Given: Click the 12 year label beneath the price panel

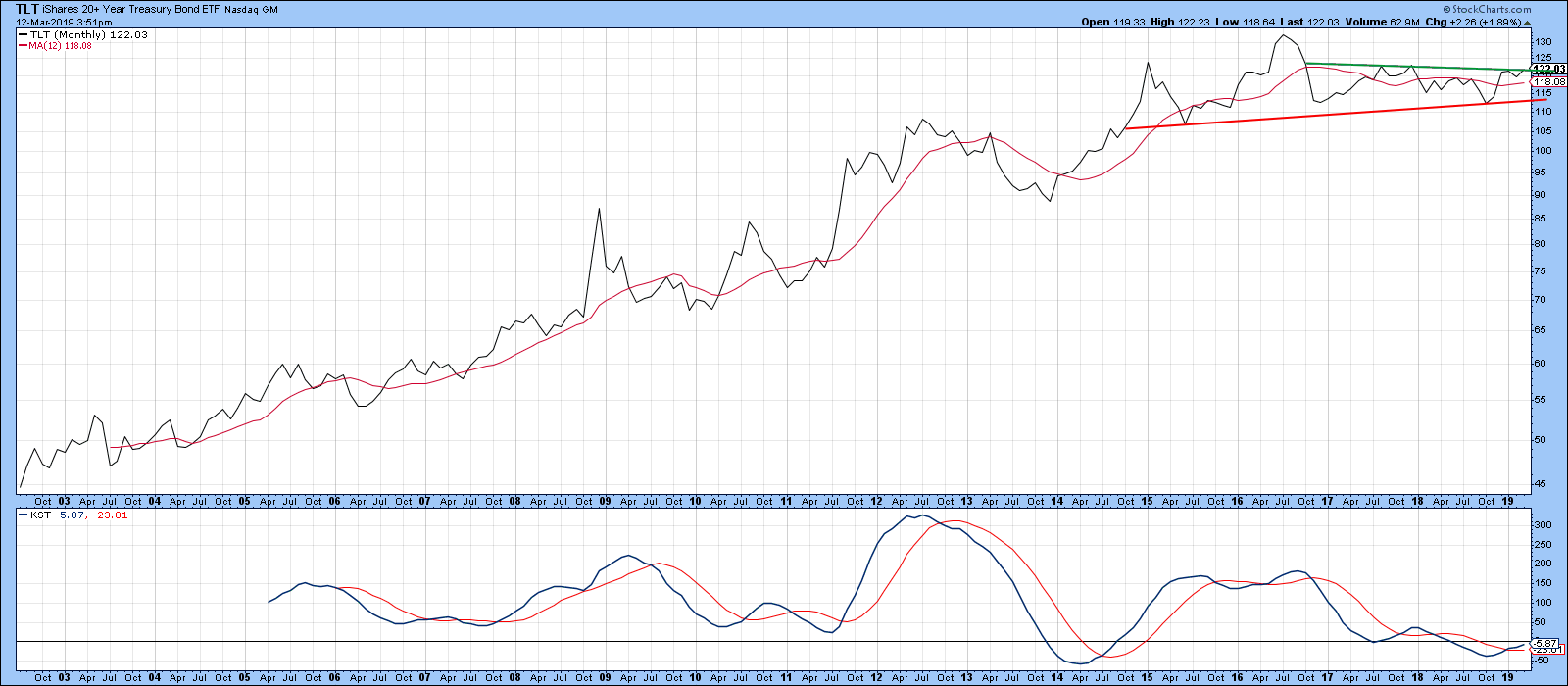Looking at the screenshot, I should pyautogui.click(x=877, y=501).
